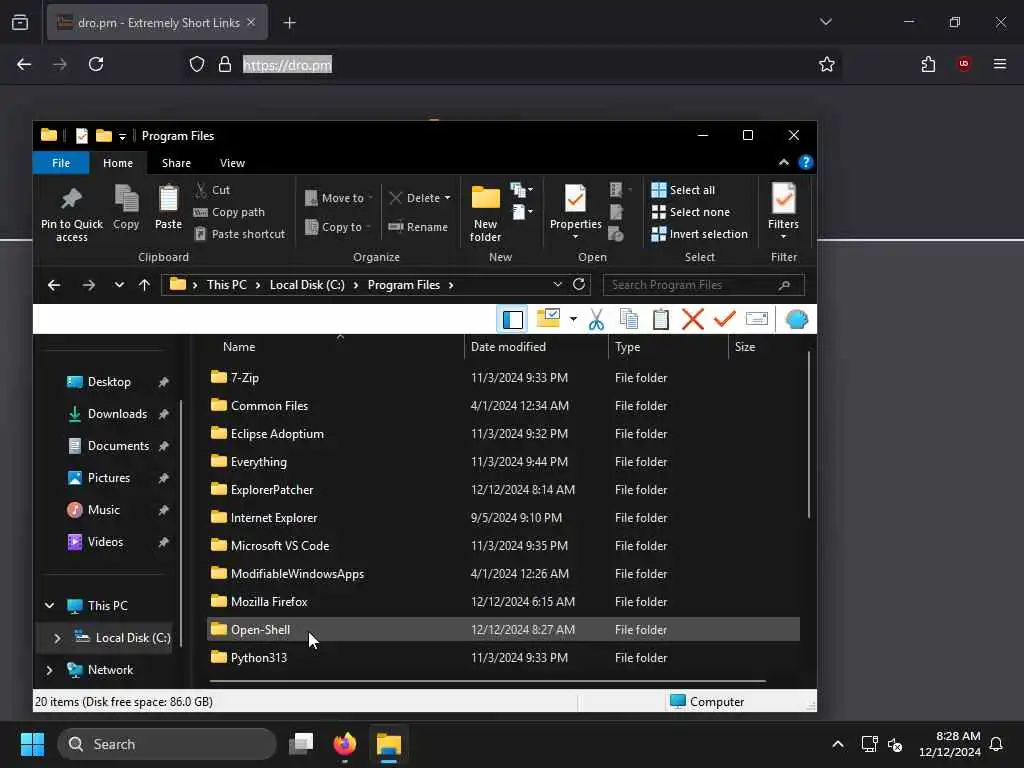Screen dimensions: 1024x768
Task: Open the File ribbon tab
Action: coord(61,163)
